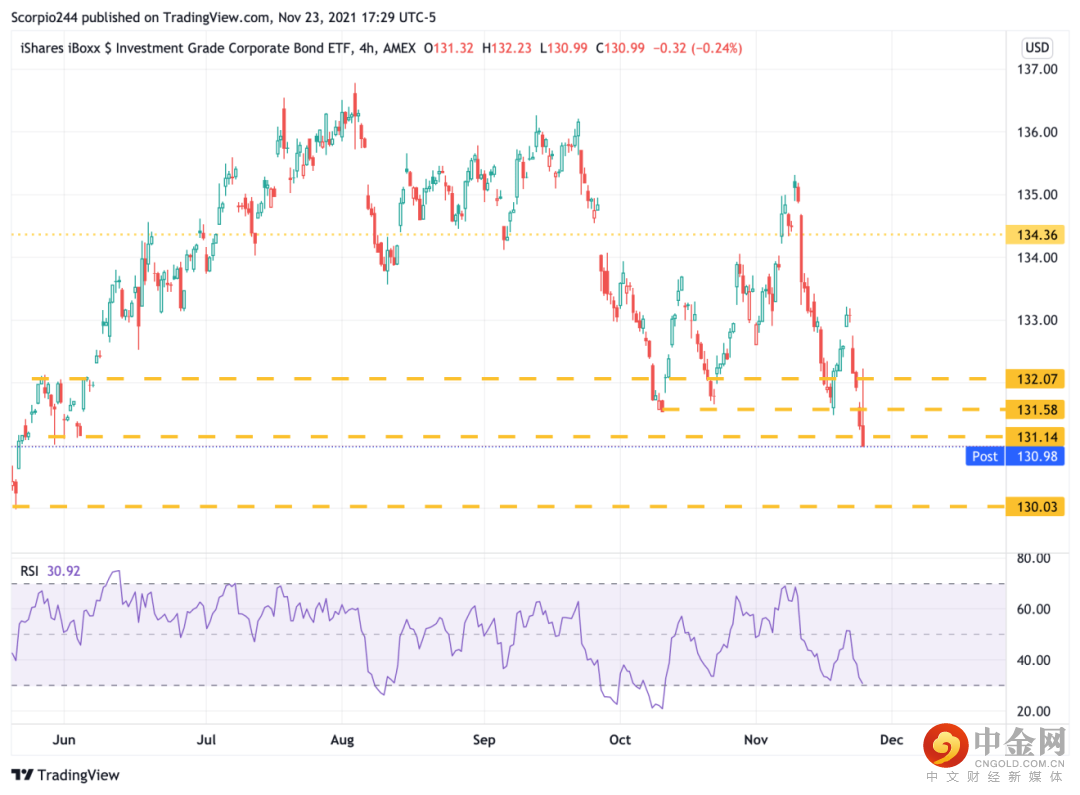The width and height of the screenshot is (1080, 795).
Task: Click the RSI indicator label
Action: [29, 571]
